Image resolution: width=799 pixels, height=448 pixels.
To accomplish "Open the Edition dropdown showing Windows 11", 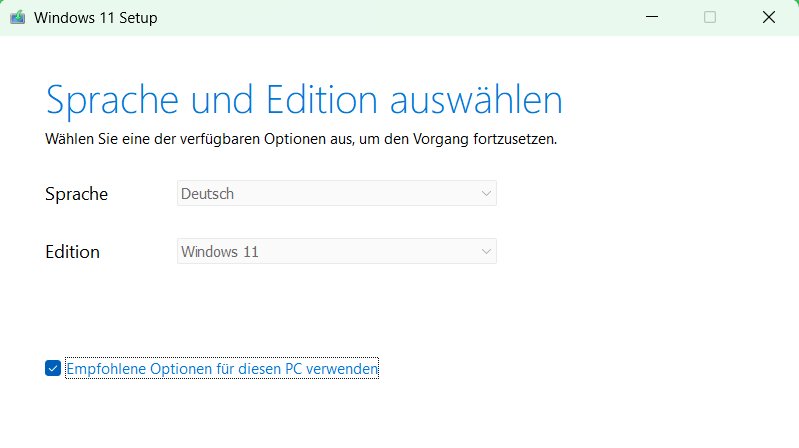I will (337, 251).
